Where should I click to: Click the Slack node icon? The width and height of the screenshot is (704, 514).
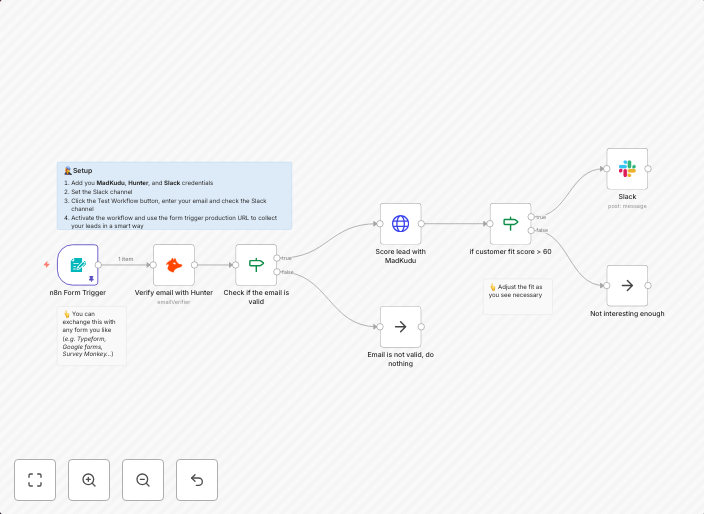point(627,169)
